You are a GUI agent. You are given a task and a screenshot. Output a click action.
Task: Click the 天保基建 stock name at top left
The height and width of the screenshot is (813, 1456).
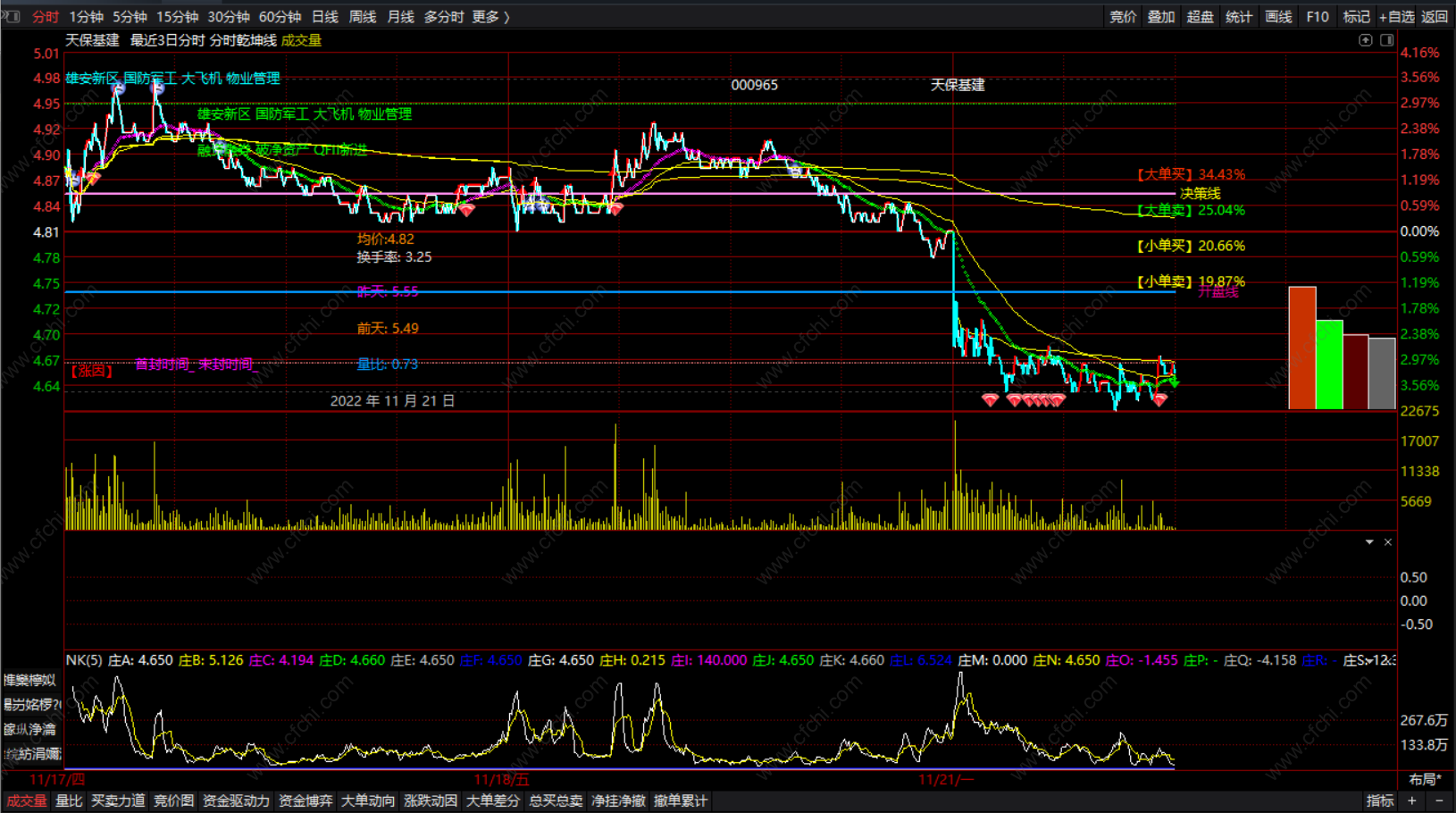click(92, 40)
